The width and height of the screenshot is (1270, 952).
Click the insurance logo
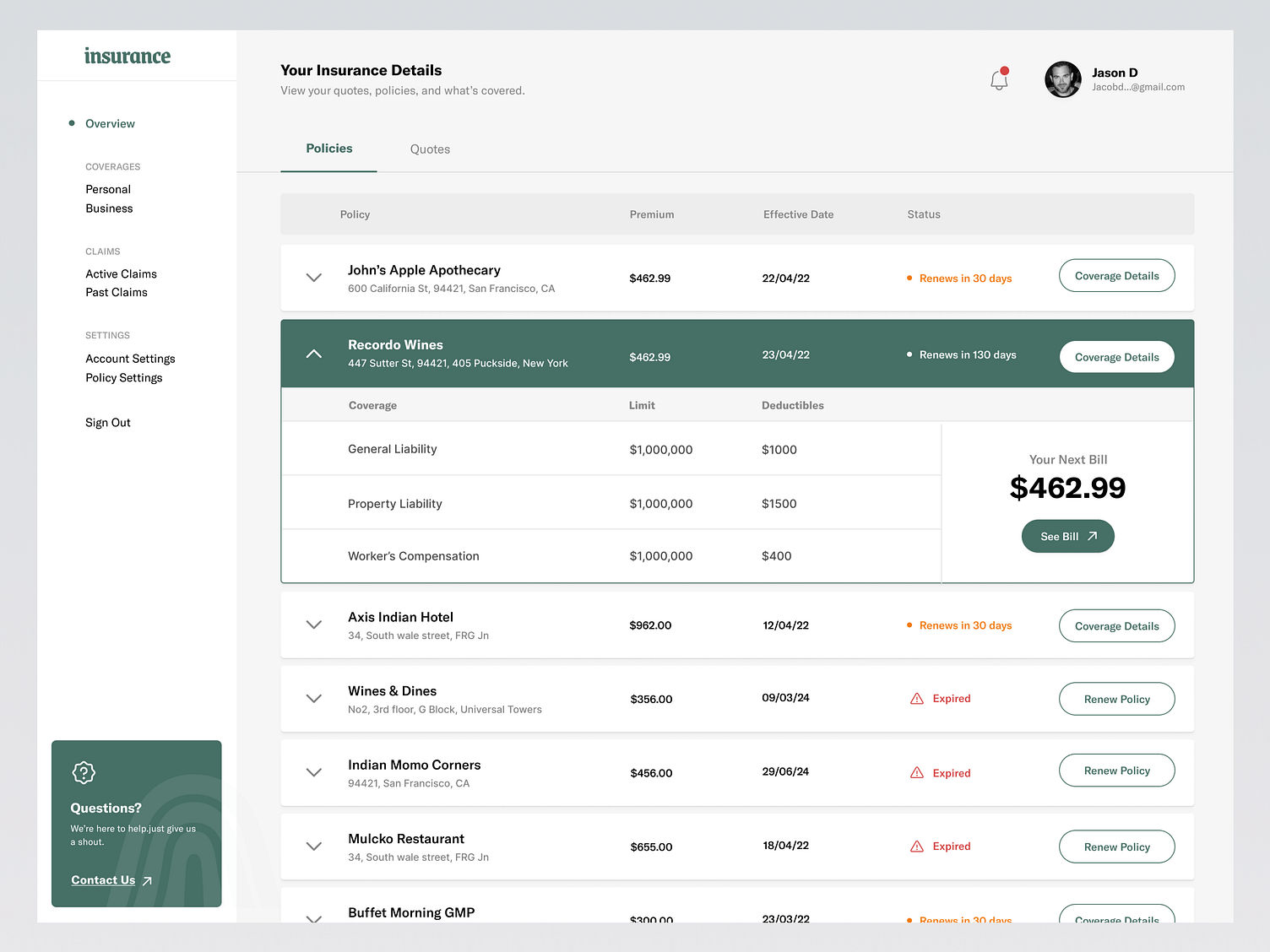point(128,56)
